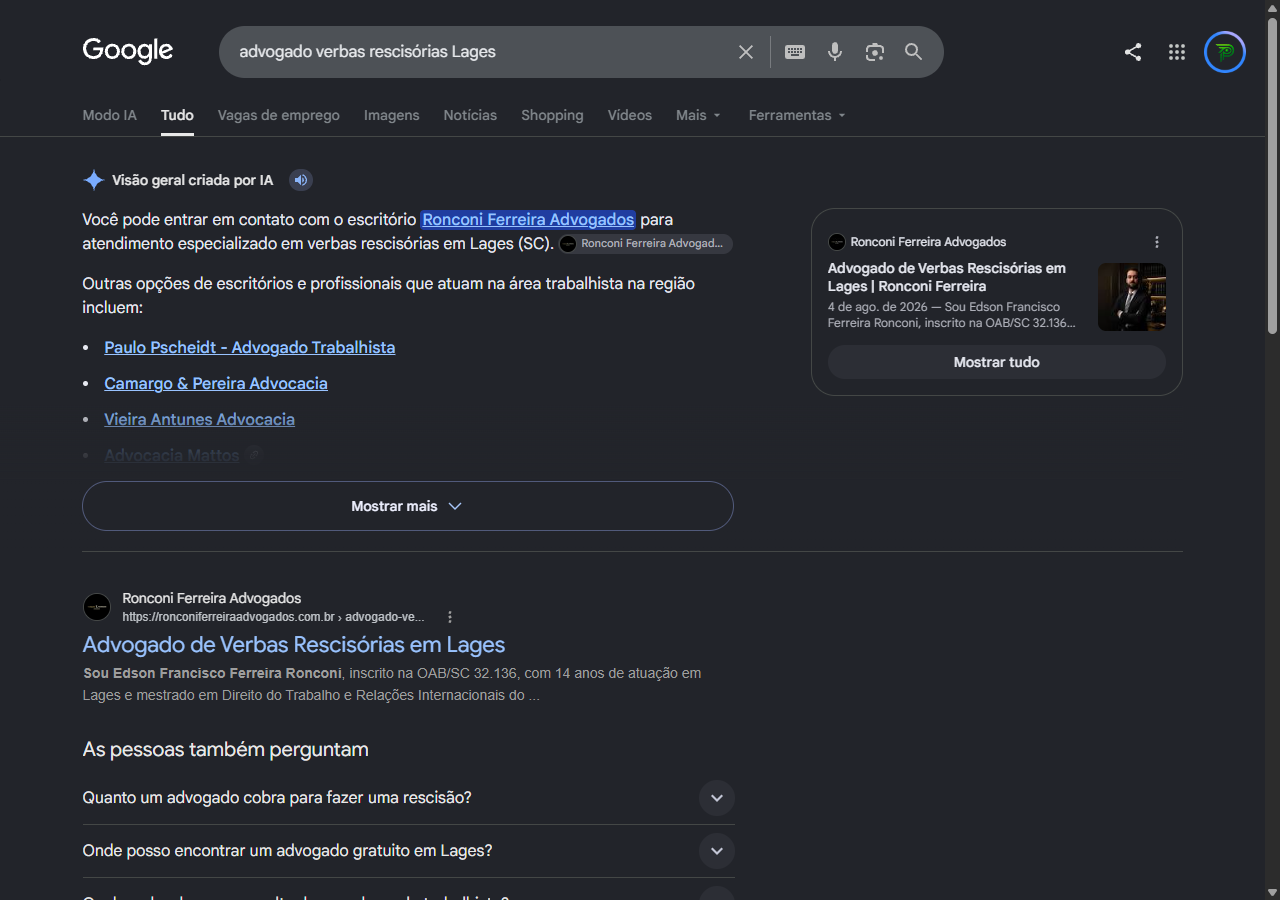Click the 'As pessoas também perguntam' heading
The width and height of the screenshot is (1280, 900).
click(225, 749)
